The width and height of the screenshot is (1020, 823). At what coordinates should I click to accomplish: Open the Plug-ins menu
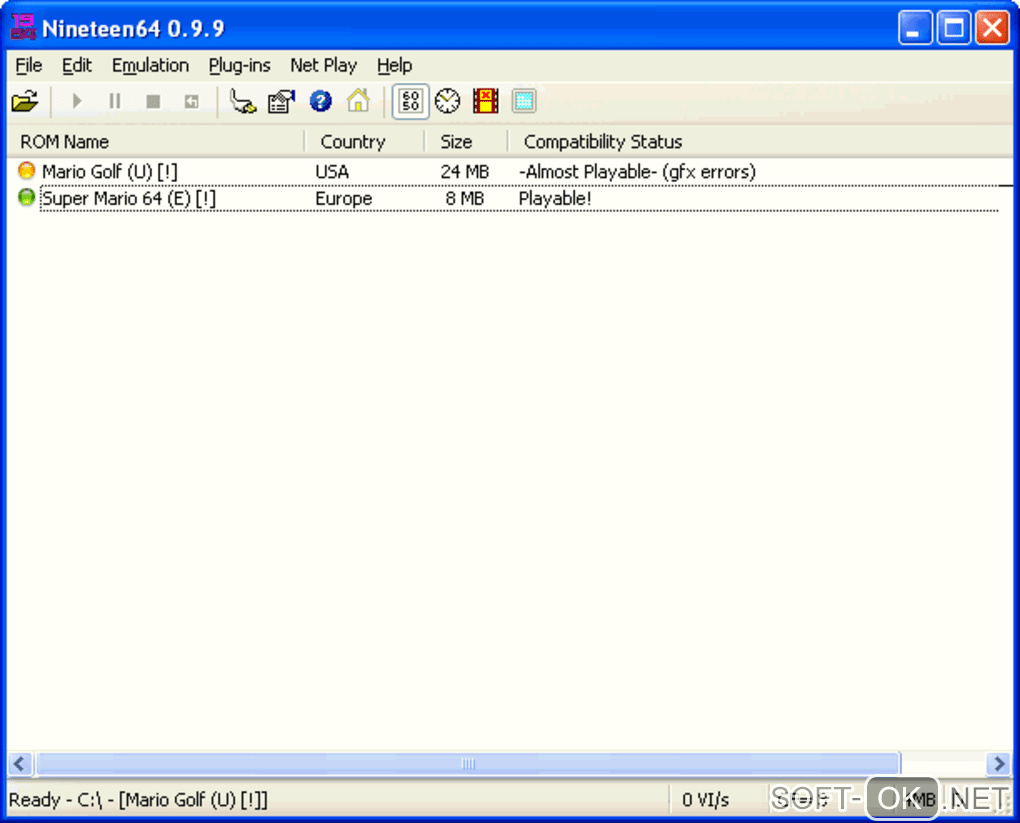click(x=239, y=66)
